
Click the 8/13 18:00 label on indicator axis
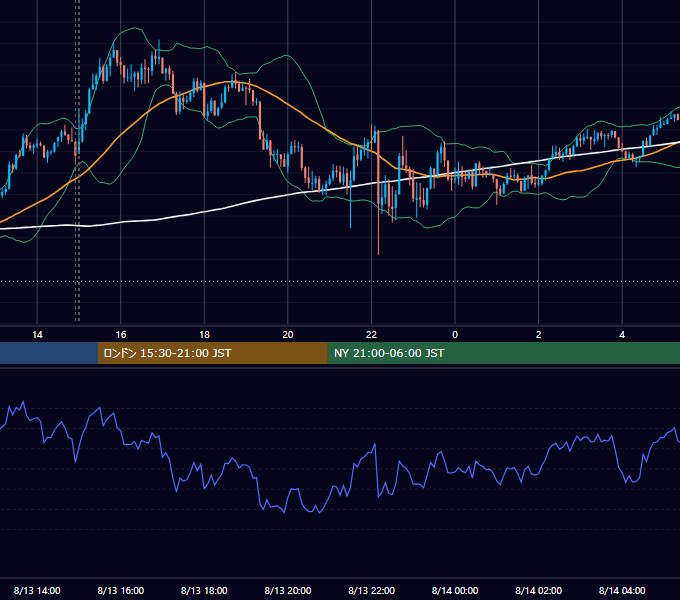click(204, 590)
